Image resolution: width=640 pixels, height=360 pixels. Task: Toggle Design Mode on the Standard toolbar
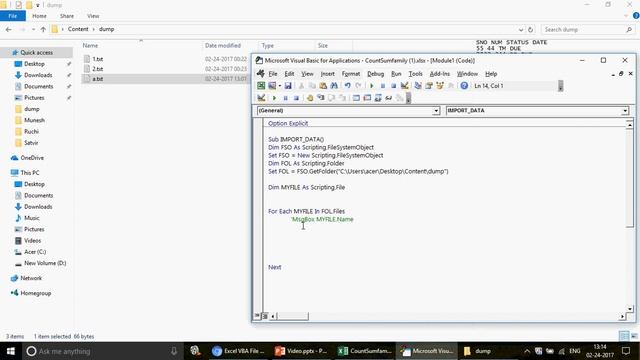[404, 86]
